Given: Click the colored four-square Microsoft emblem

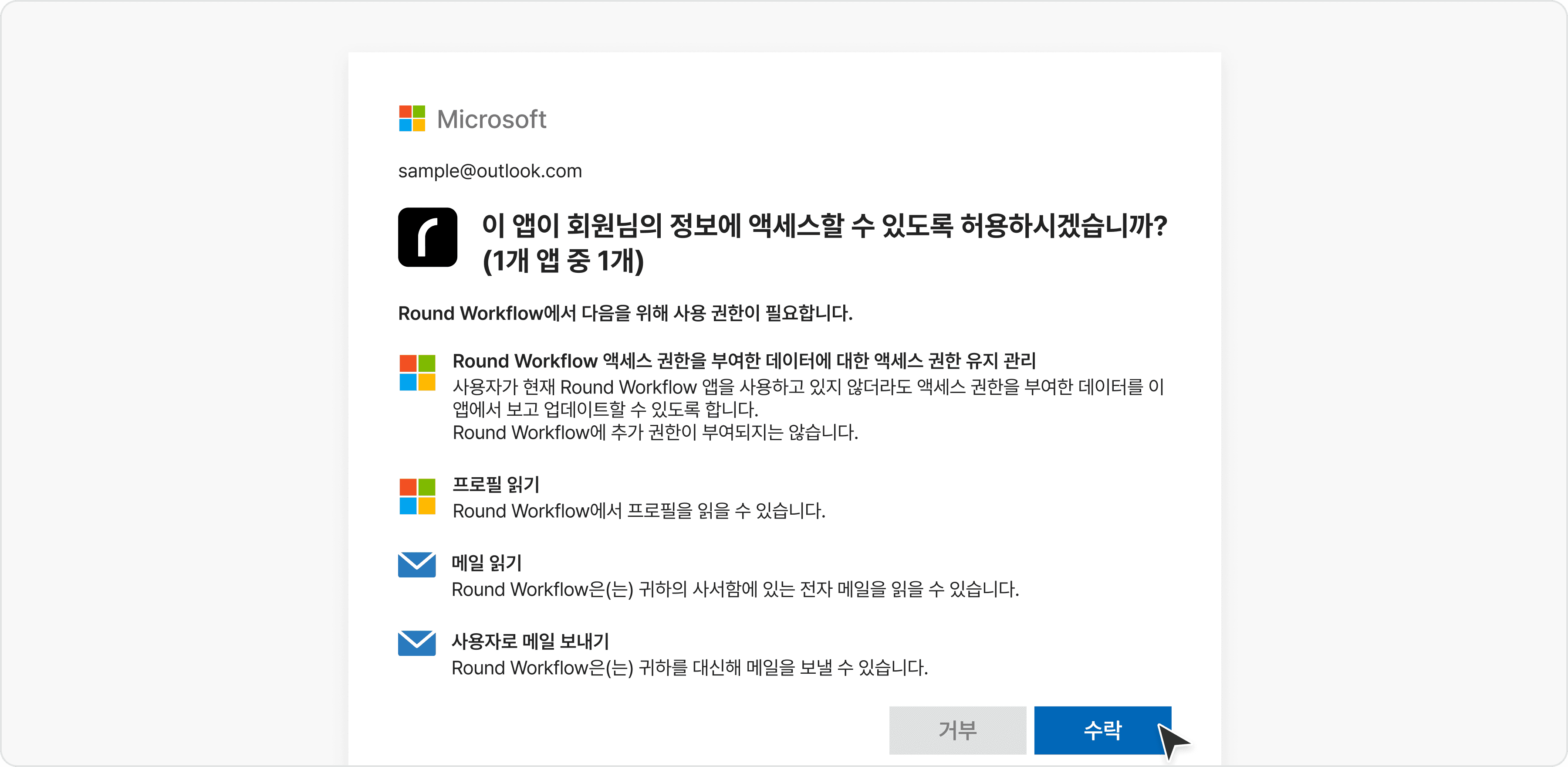Looking at the screenshot, I should tap(412, 118).
